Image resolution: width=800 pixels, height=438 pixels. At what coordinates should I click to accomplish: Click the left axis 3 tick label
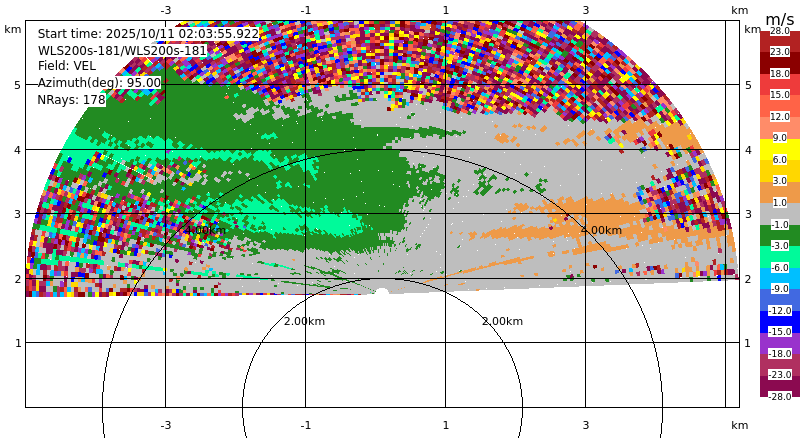pos(18,214)
